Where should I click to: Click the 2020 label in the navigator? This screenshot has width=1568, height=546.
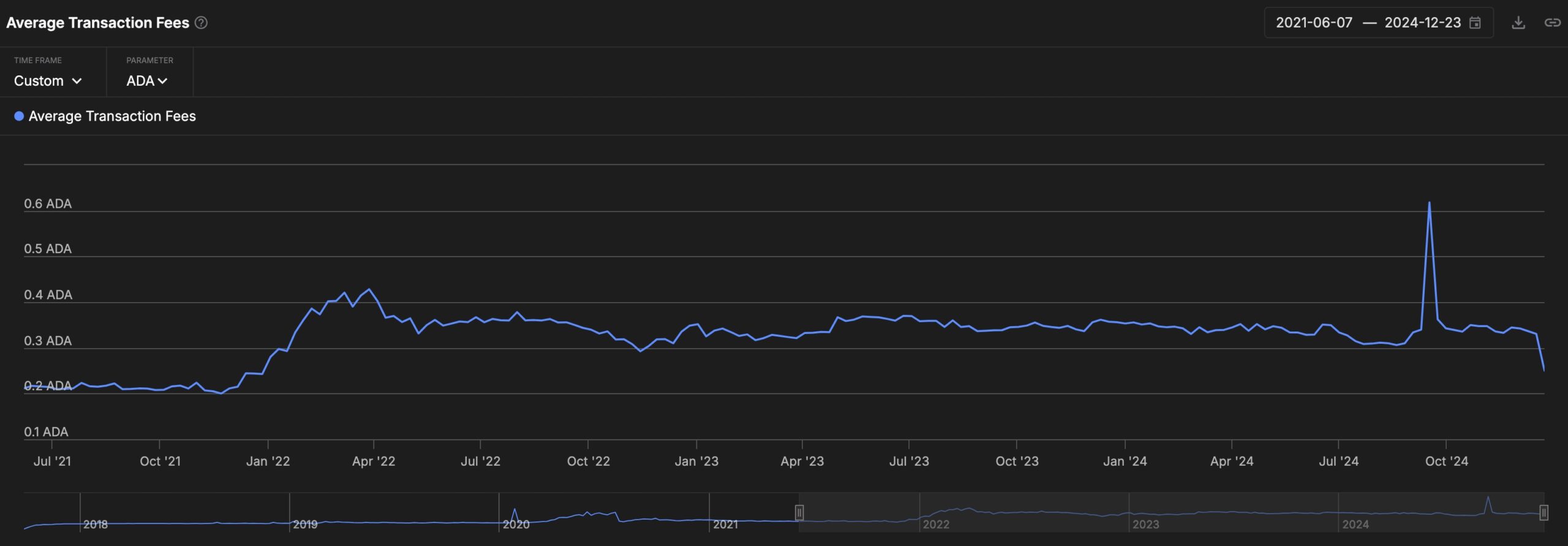(x=516, y=525)
